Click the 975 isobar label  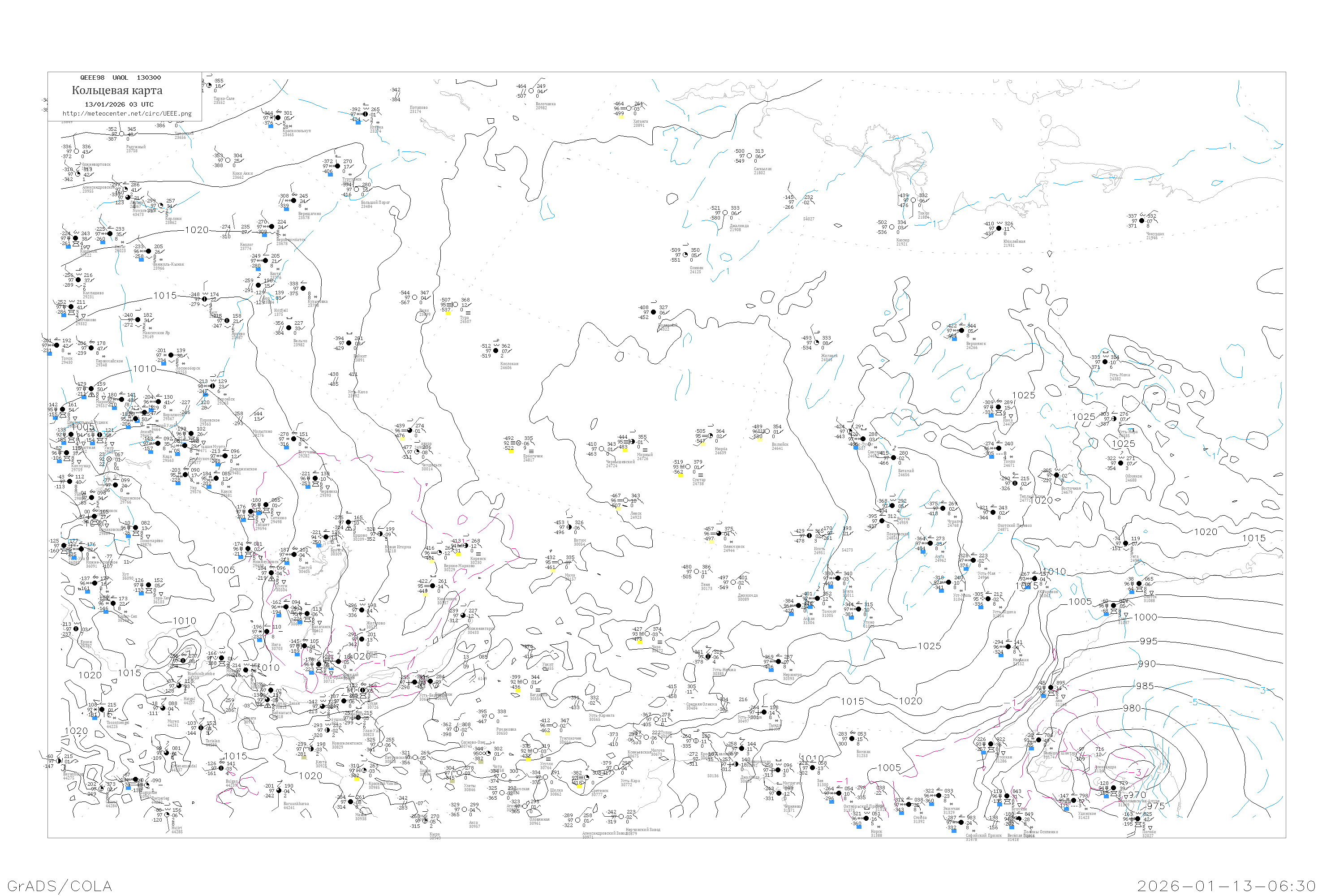tap(1156, 806)
